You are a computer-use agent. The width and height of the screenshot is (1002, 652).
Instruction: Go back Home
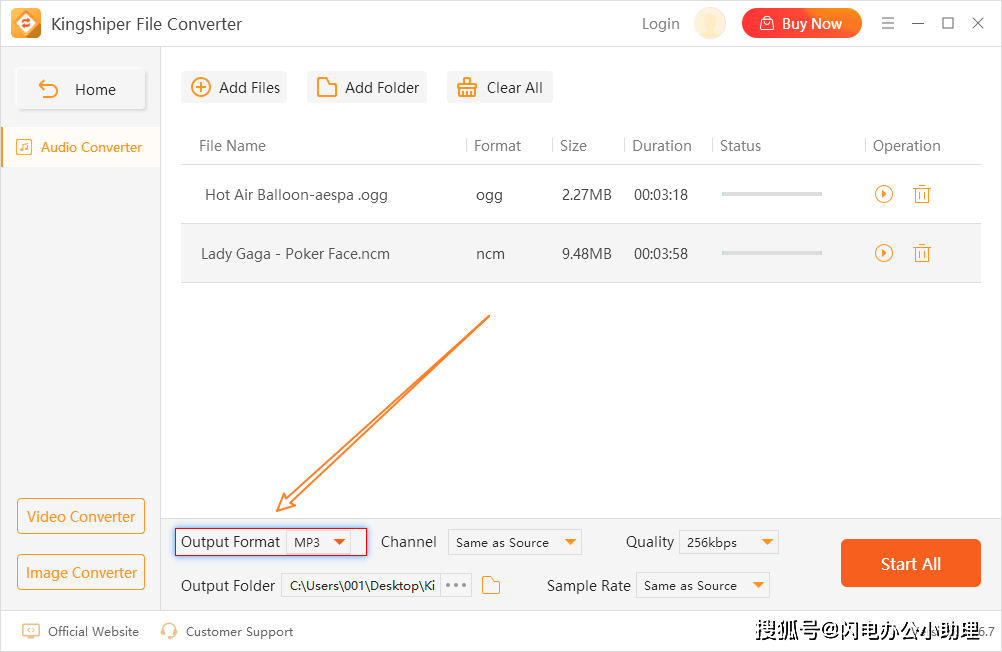pyautogui.click(x=81, y=89)
